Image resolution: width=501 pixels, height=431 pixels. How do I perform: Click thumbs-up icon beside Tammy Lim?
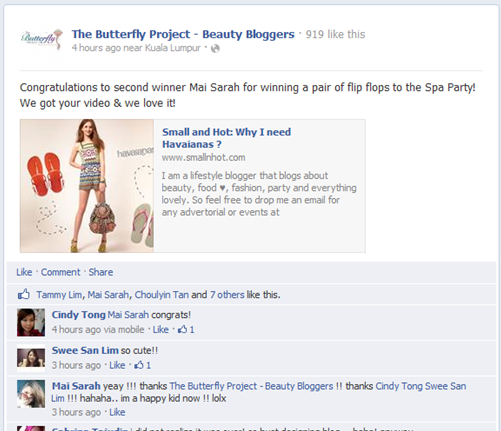[24, 294]
